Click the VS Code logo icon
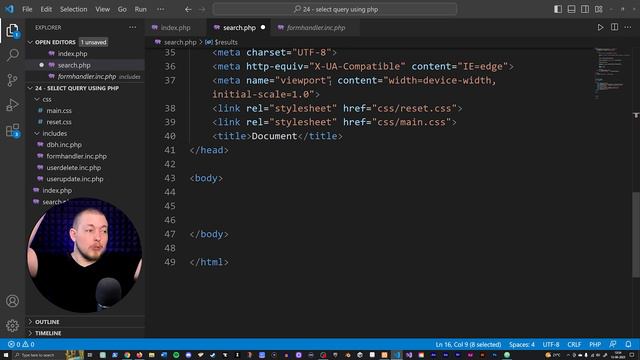 tap(9, 9)
